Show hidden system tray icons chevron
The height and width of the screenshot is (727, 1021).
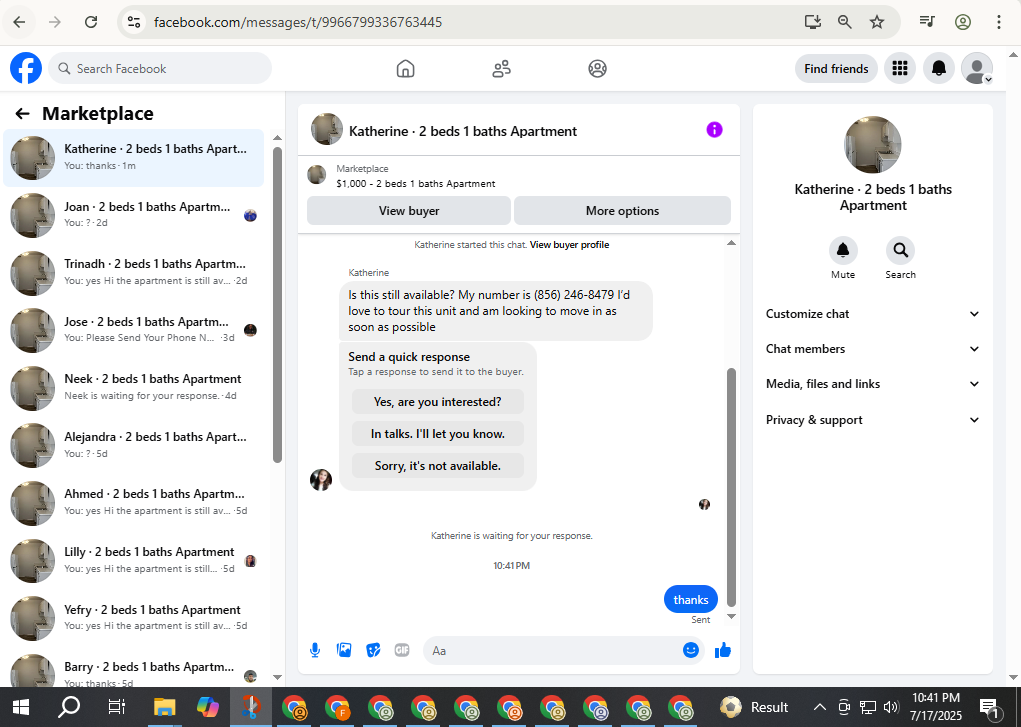tap(820, 707)
